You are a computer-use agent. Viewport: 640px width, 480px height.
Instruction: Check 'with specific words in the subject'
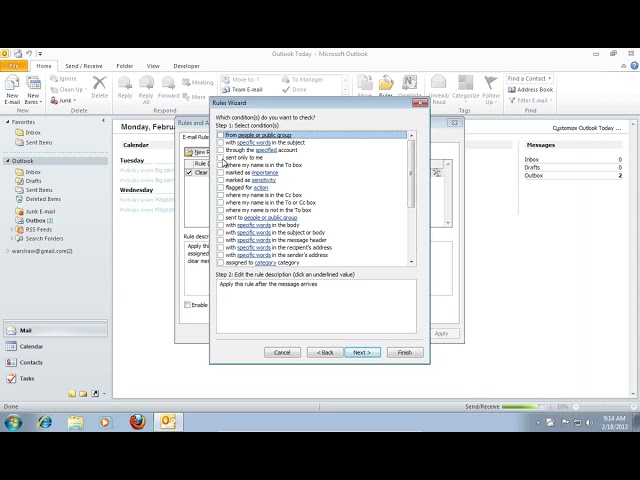pos(220,142)
